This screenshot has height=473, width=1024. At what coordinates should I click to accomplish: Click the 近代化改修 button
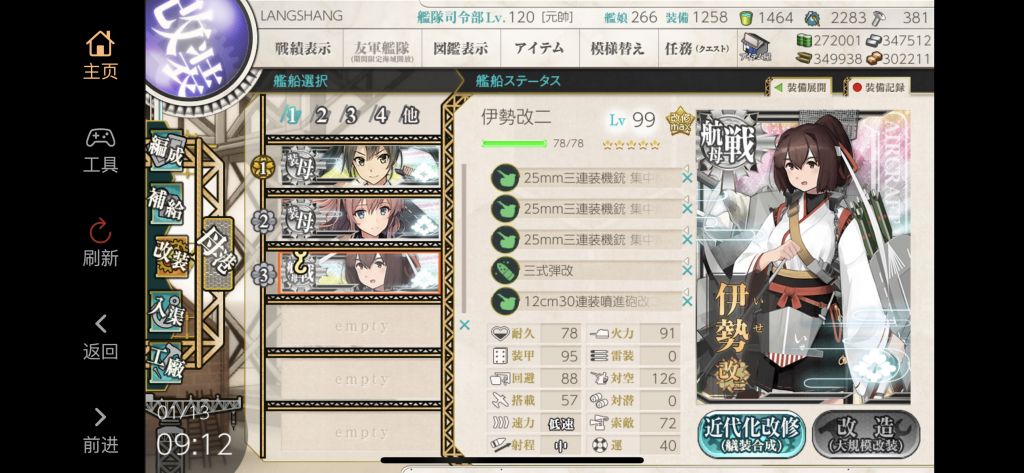(751, 434)
